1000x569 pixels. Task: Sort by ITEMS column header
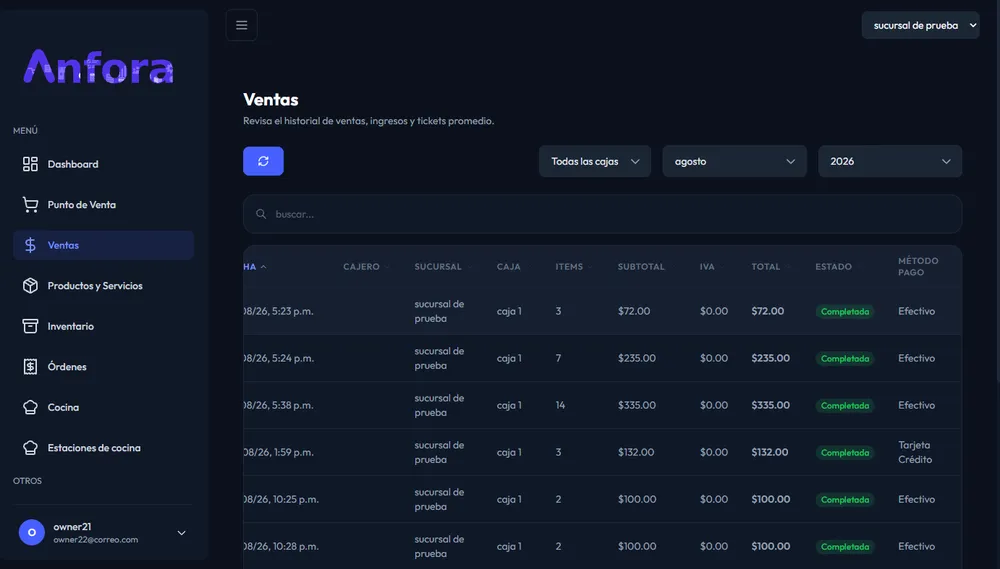569,267
